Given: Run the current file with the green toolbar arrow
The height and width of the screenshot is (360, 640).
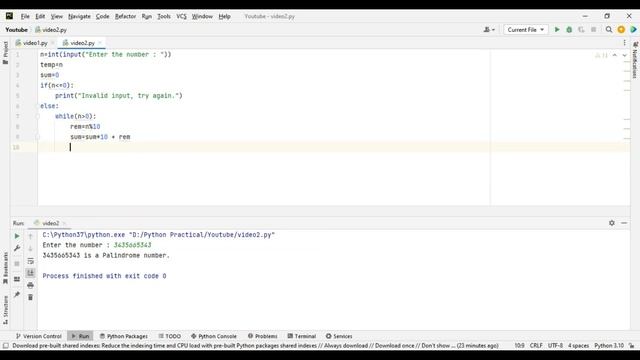Looking at the screenshot, I should click(x=557, y=30).
